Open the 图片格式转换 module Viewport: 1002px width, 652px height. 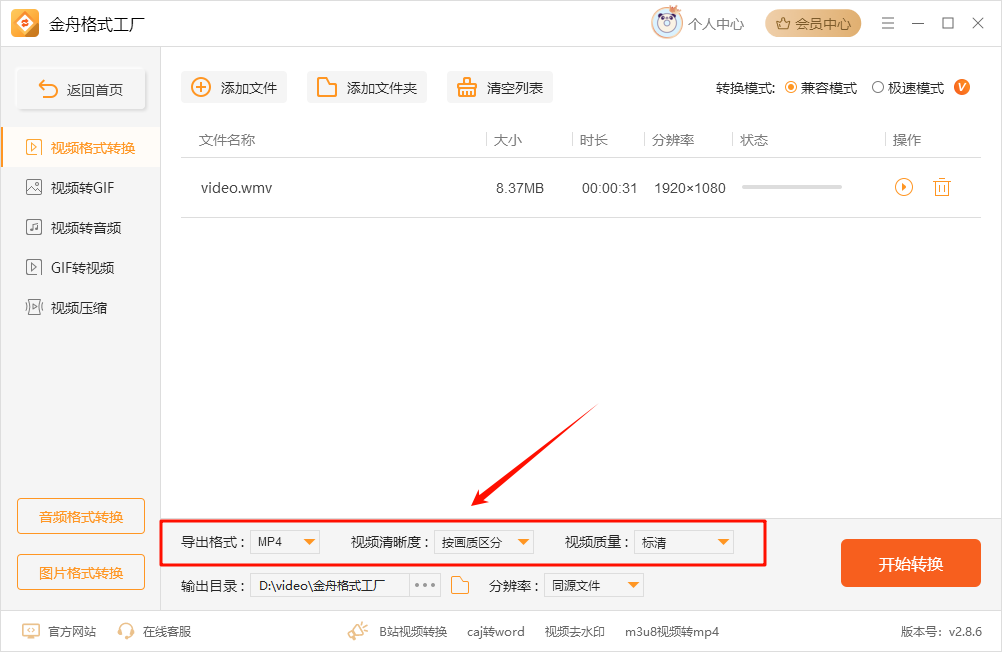point(81,572)
